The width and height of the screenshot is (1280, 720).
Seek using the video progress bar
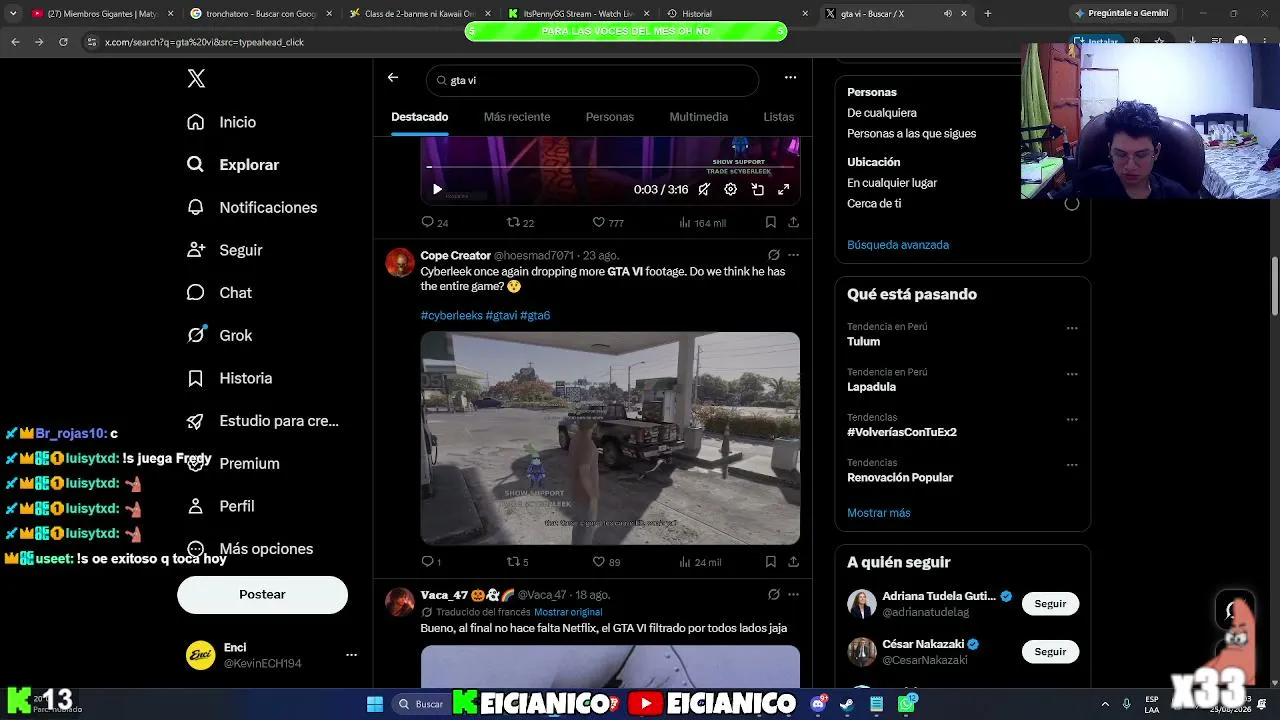point(610,167)
